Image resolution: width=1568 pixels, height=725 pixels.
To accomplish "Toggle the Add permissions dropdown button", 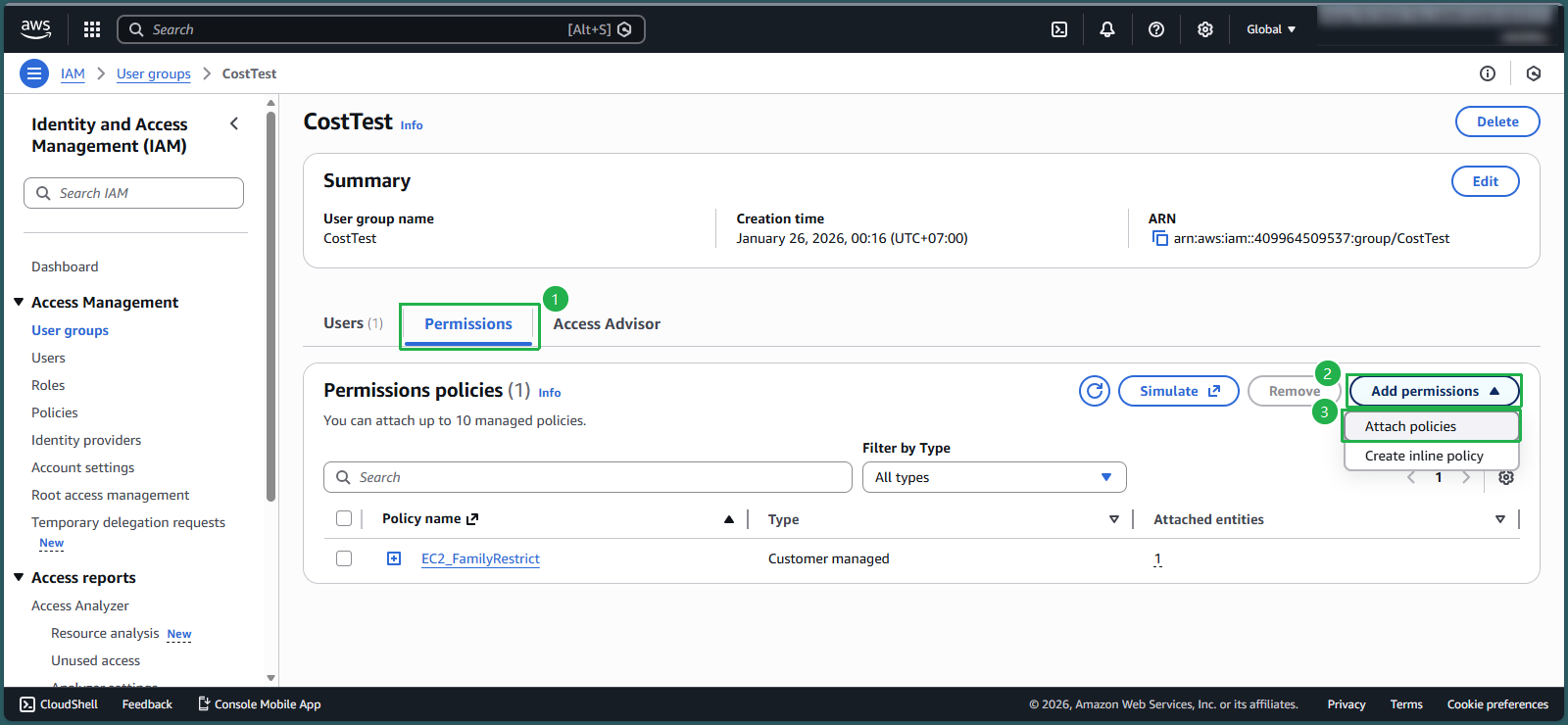I will [x=1435, y=391].
